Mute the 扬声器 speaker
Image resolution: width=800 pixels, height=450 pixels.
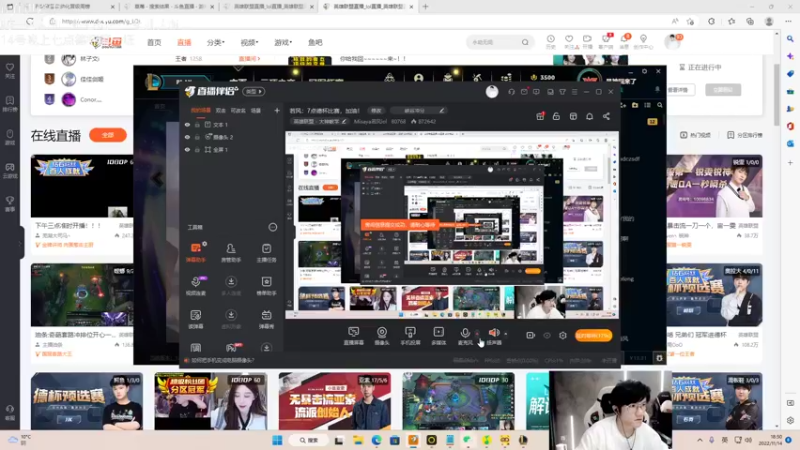coord(494,336)
